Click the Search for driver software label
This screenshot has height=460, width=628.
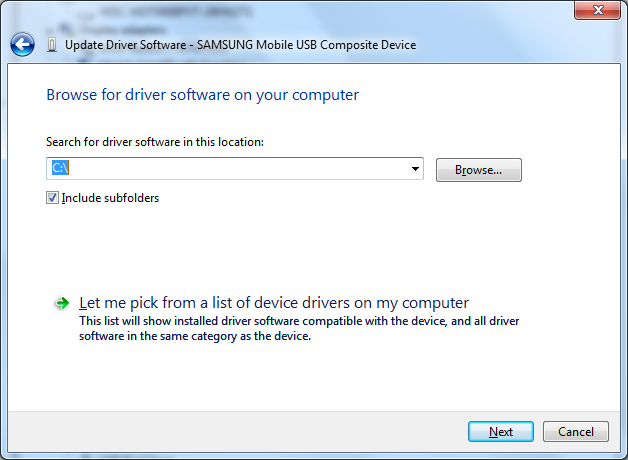pyautogui.click(x=154, y=142)
